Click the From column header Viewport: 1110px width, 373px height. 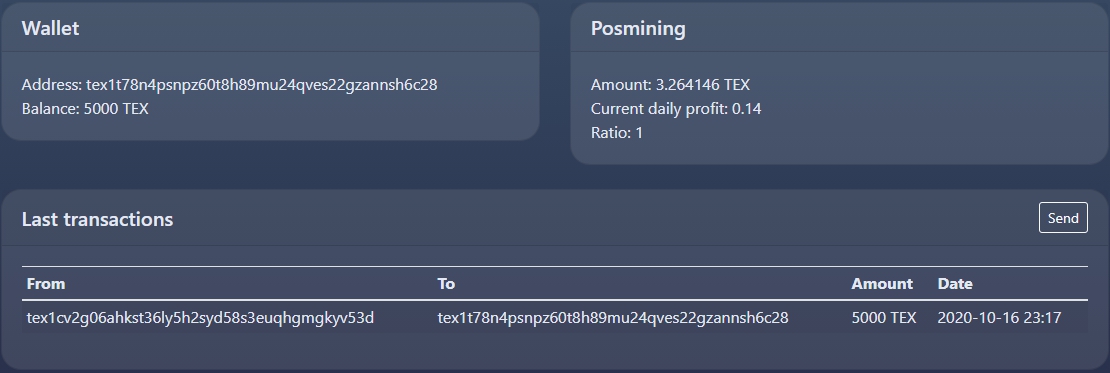click(x=45, y=284)
